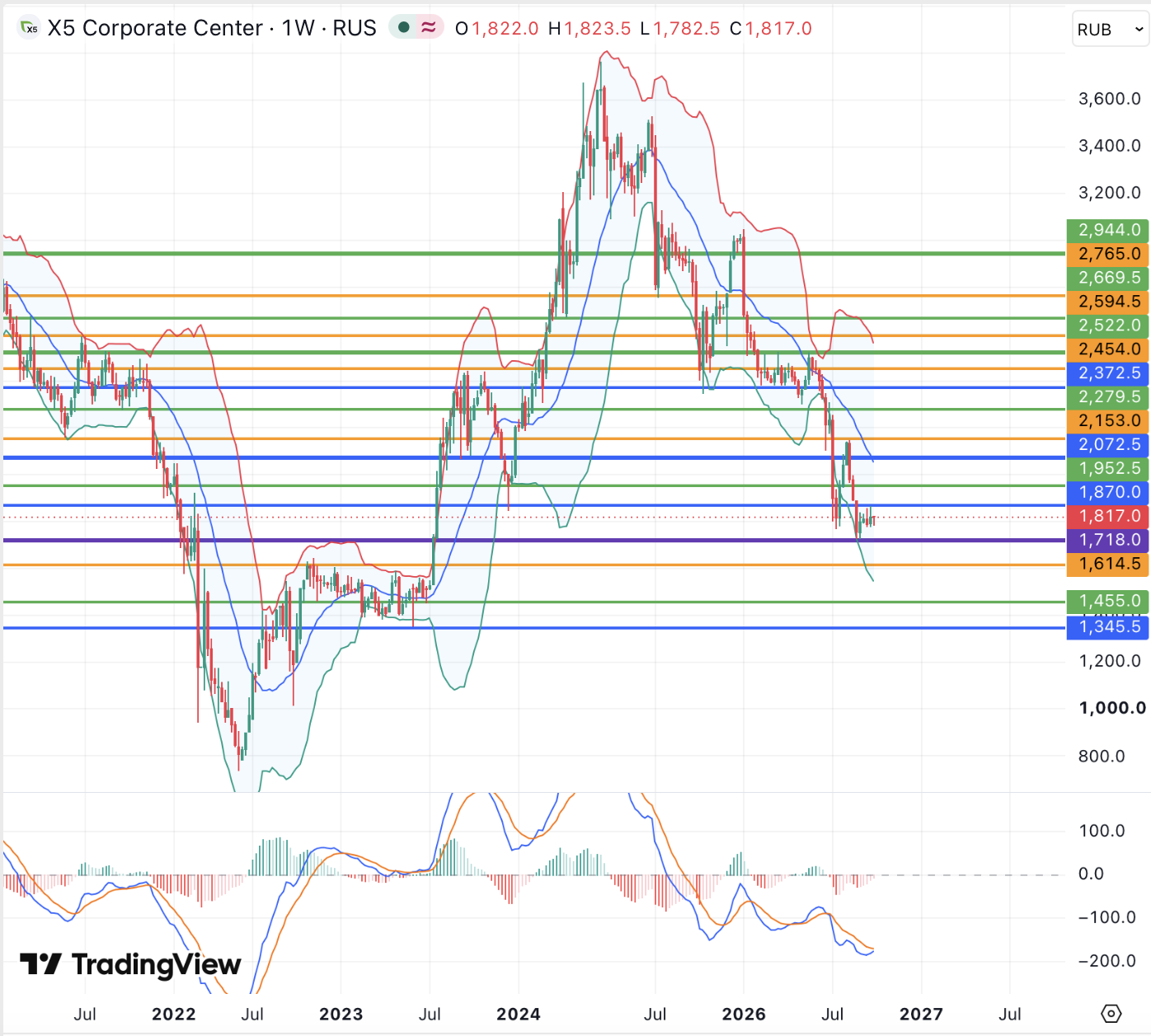Image resolution: width=1151 pixels, height=1036 pixels.
Task: Select the orange 2,153.0 price level label
Action: click(1107, 421)
